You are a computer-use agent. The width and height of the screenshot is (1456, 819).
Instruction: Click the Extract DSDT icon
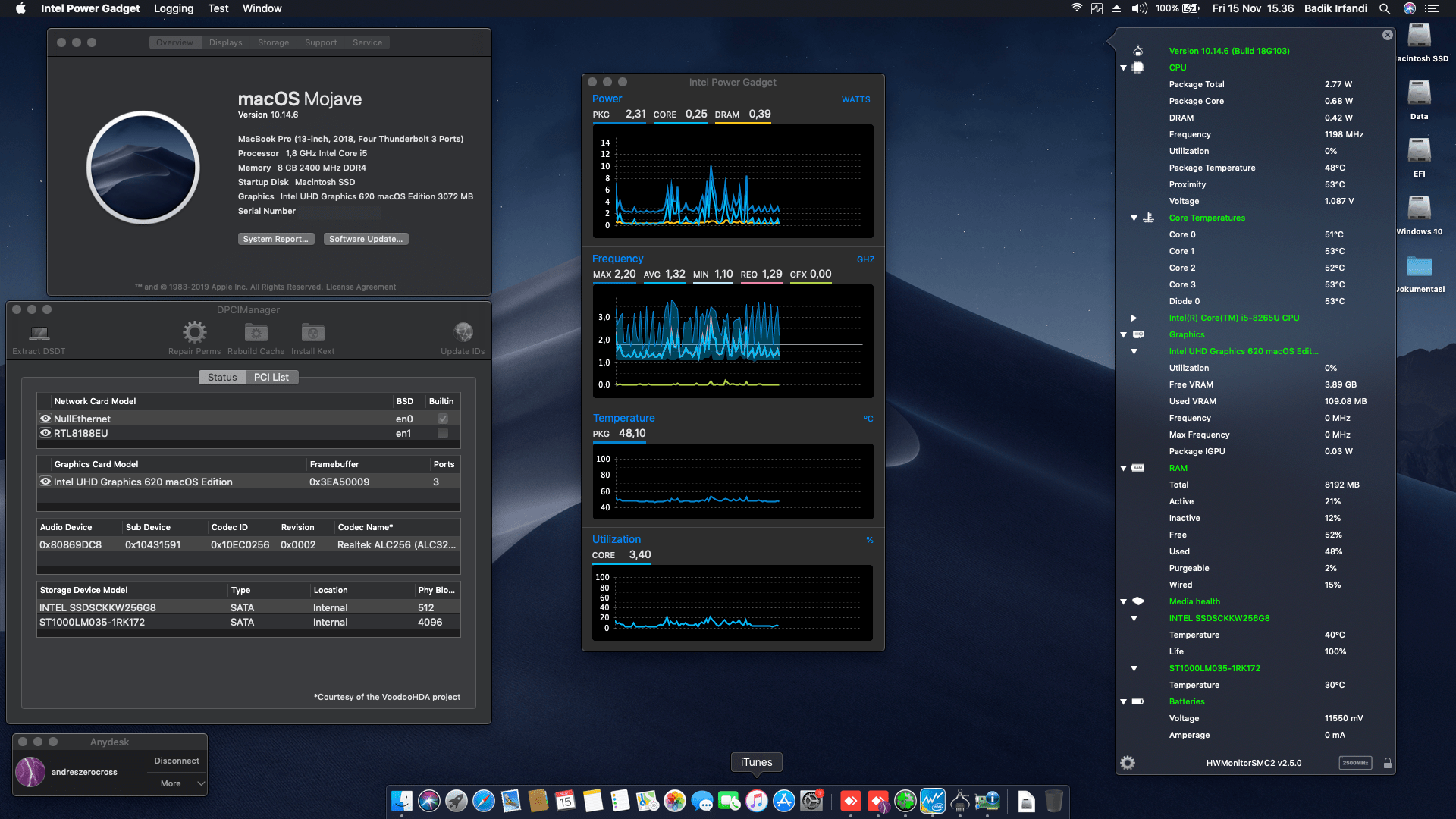pyautogui.click(x=38, y=332)
